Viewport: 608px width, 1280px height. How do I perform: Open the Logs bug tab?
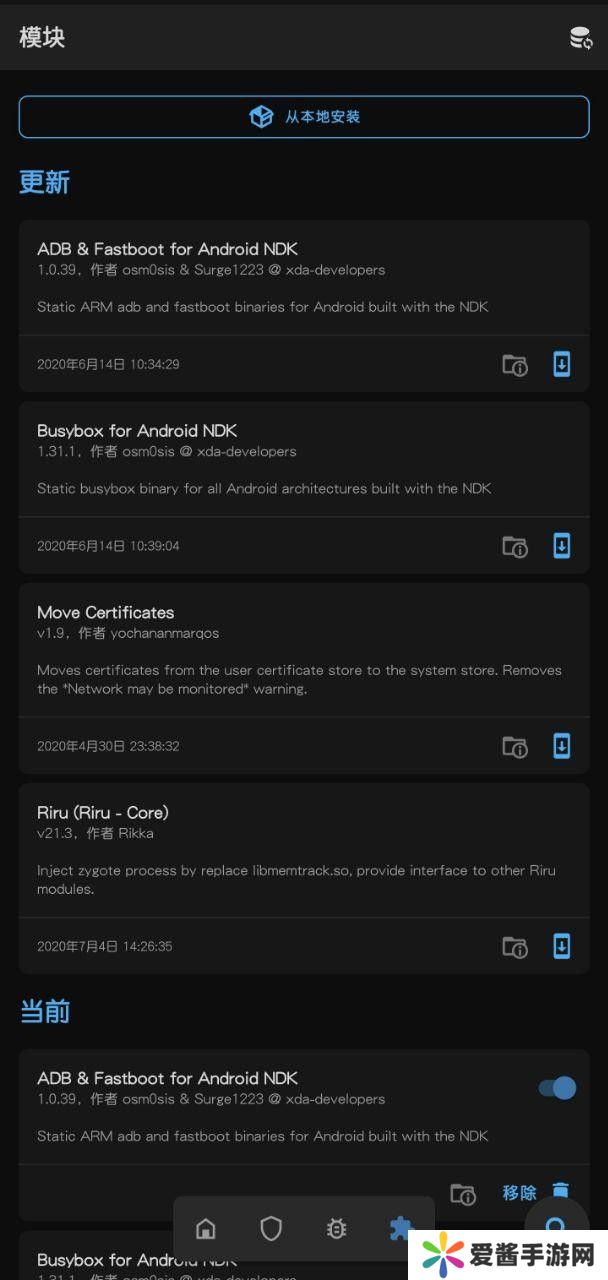click(337, 1229)
